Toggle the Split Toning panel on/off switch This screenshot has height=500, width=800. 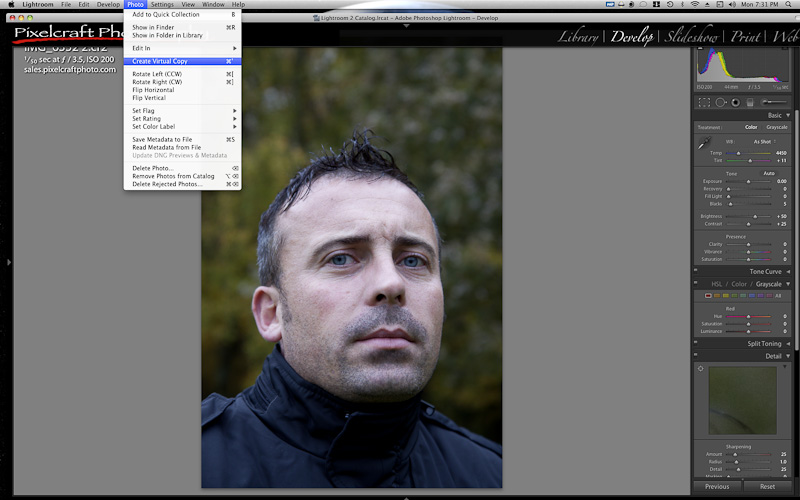pos(695,342)
